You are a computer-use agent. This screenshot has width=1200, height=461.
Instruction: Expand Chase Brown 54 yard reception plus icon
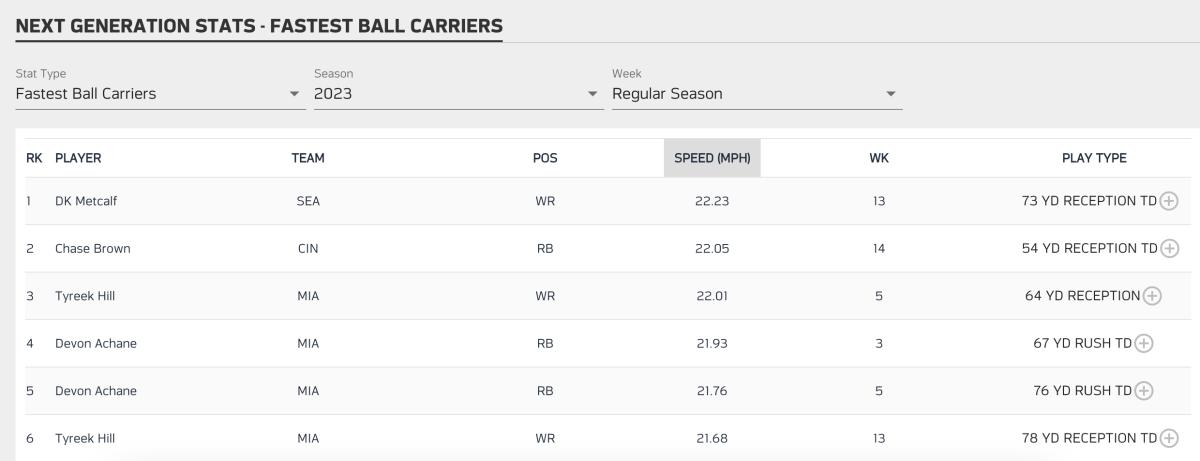(1168, 248)
